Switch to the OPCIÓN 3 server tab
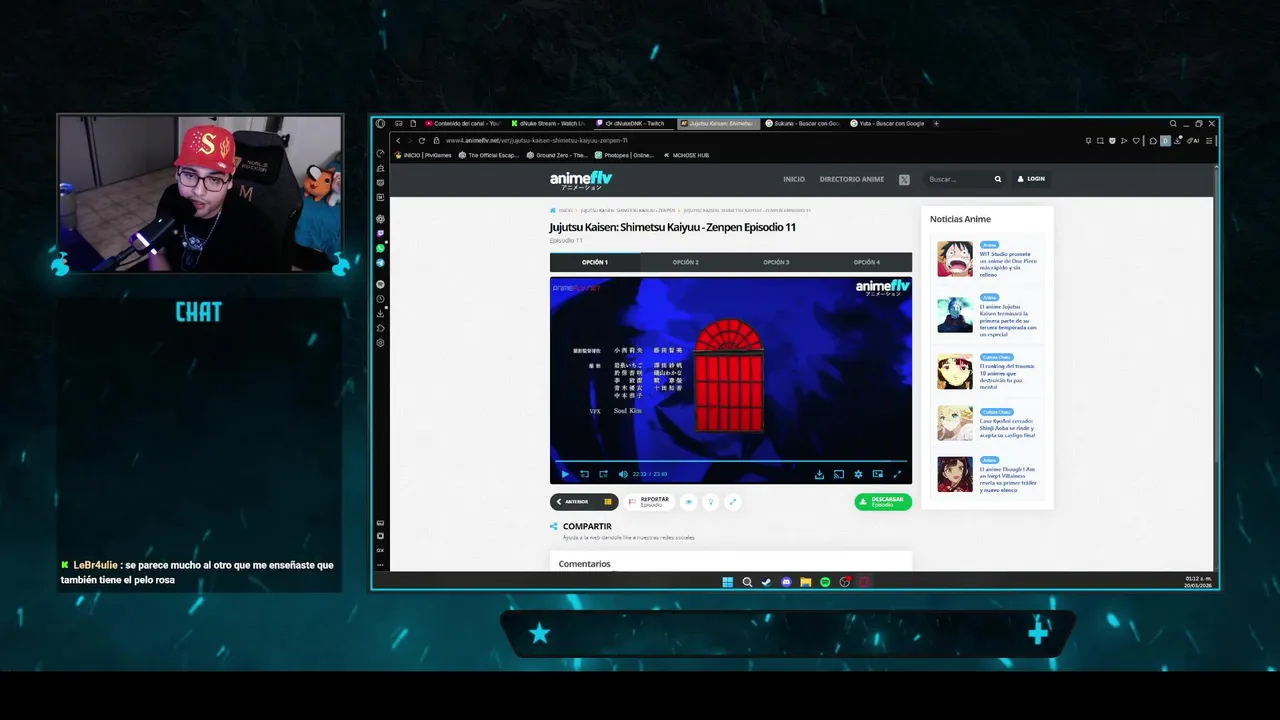Image resolution: width=1280 pixels, height=720 pixels. pos(776,262)
